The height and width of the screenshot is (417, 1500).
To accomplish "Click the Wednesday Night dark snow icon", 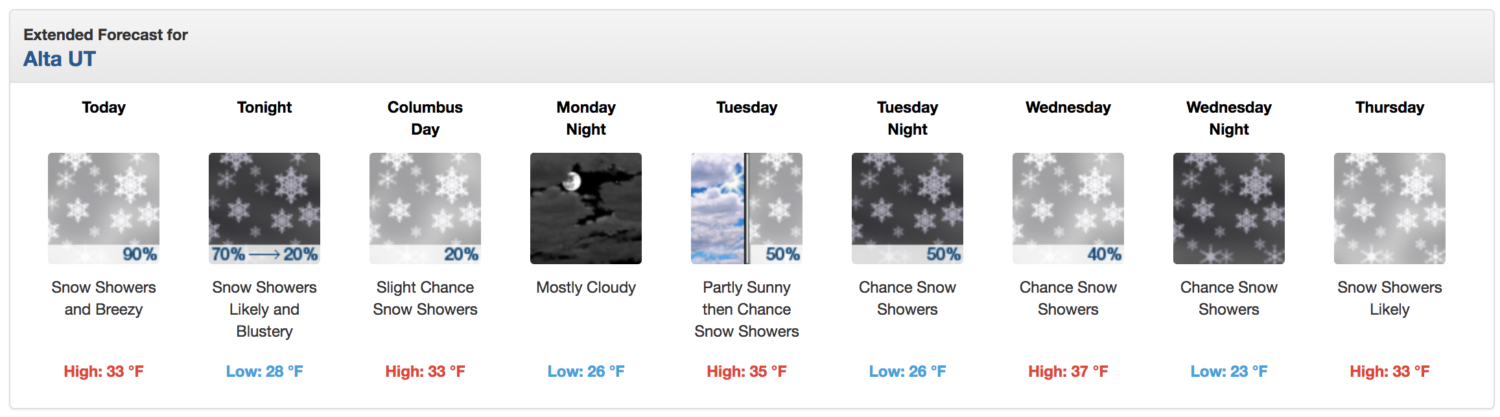I will point(1229,208).
